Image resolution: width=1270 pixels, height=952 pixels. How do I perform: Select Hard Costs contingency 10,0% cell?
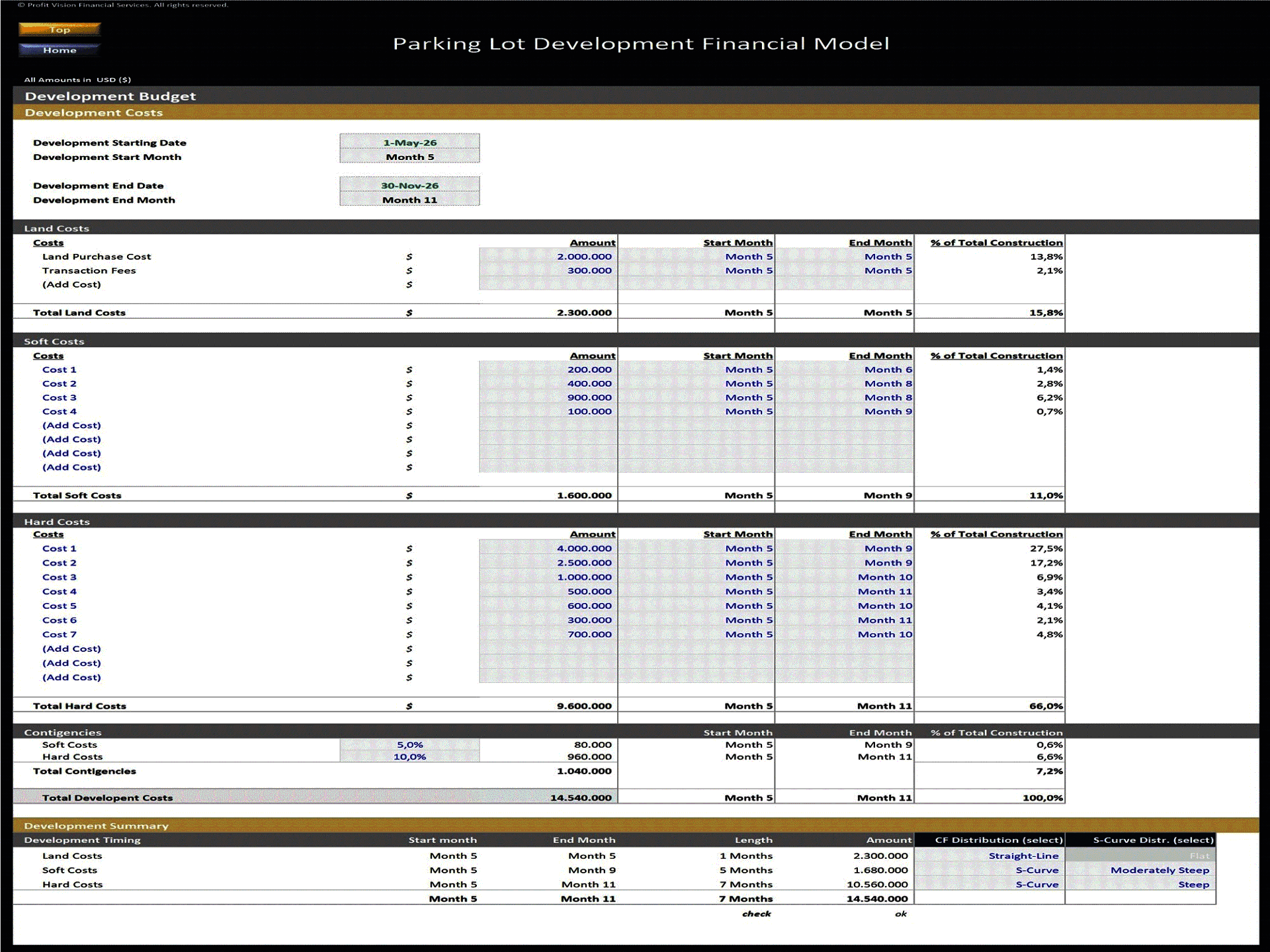click(409, 756)
